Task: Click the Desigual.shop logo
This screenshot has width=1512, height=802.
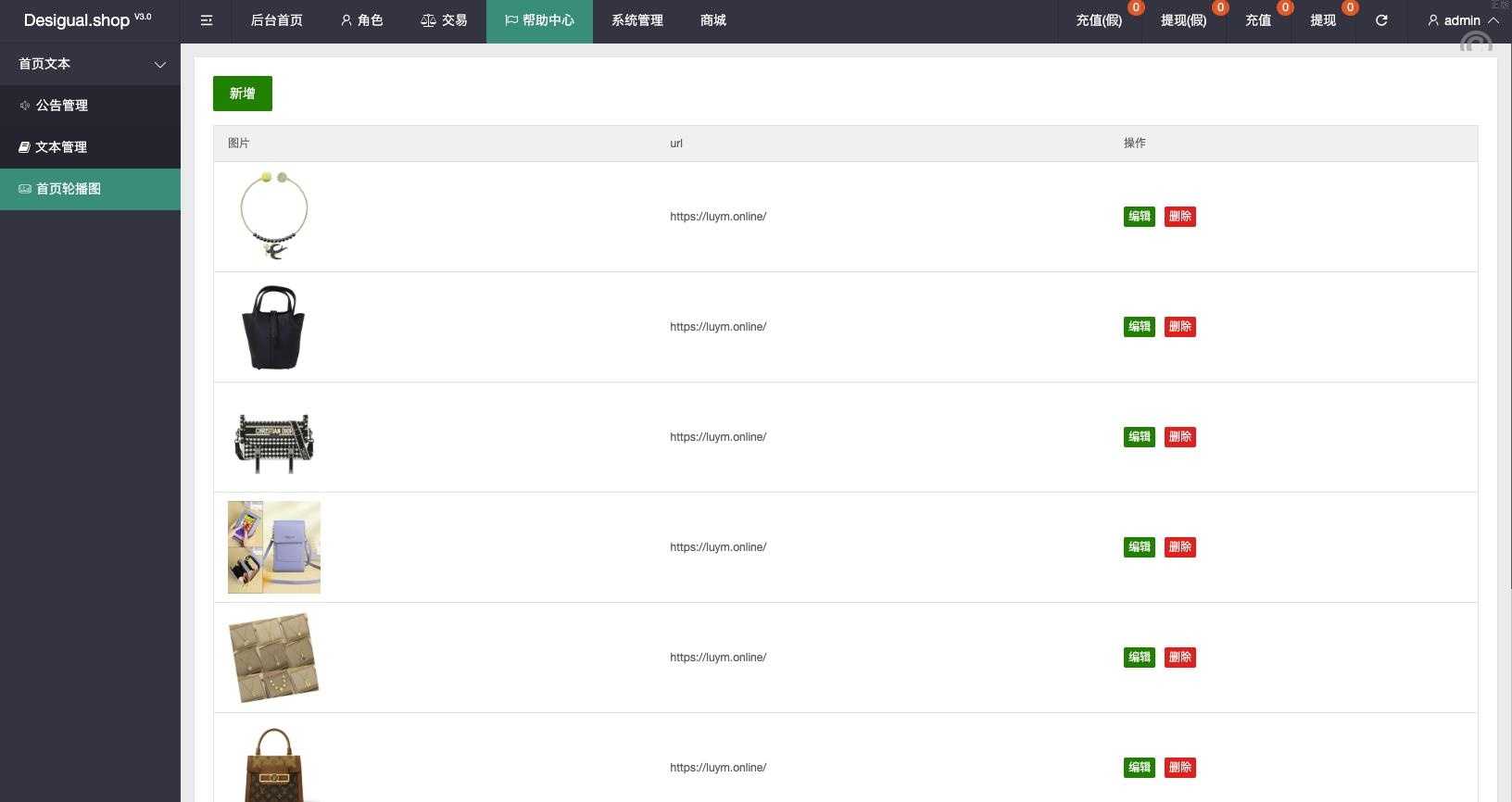Action: [x=77, y=20]
